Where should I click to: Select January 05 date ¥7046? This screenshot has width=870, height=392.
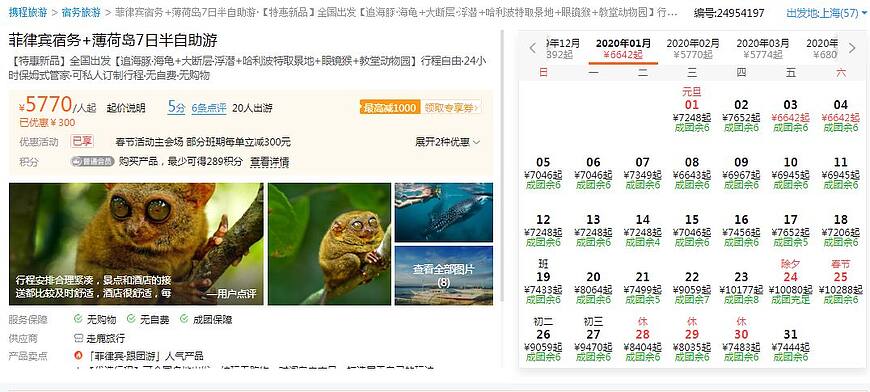point(543,173)
